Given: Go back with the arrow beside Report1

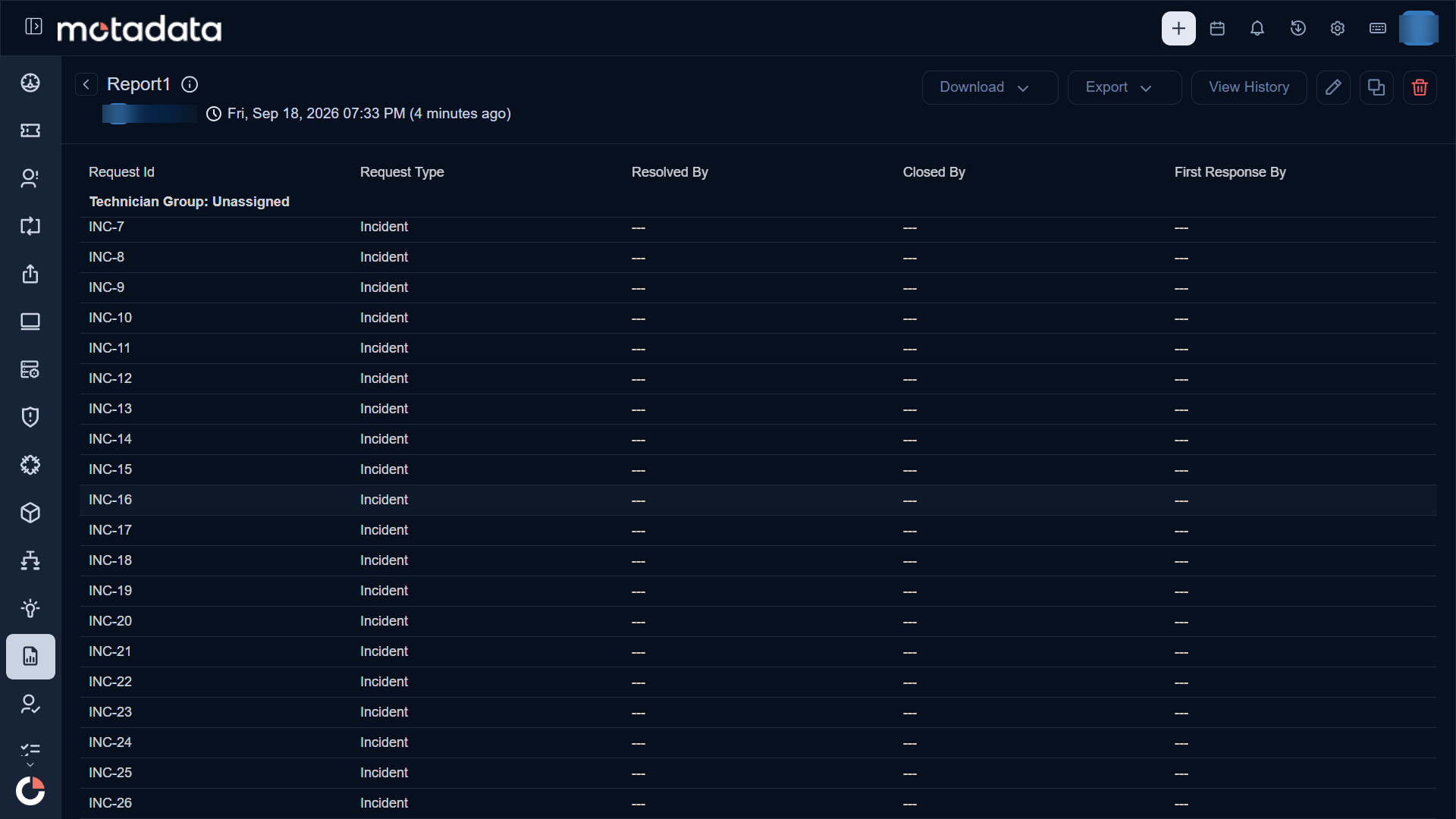Looking at the screenshot, I should [86, 84].
